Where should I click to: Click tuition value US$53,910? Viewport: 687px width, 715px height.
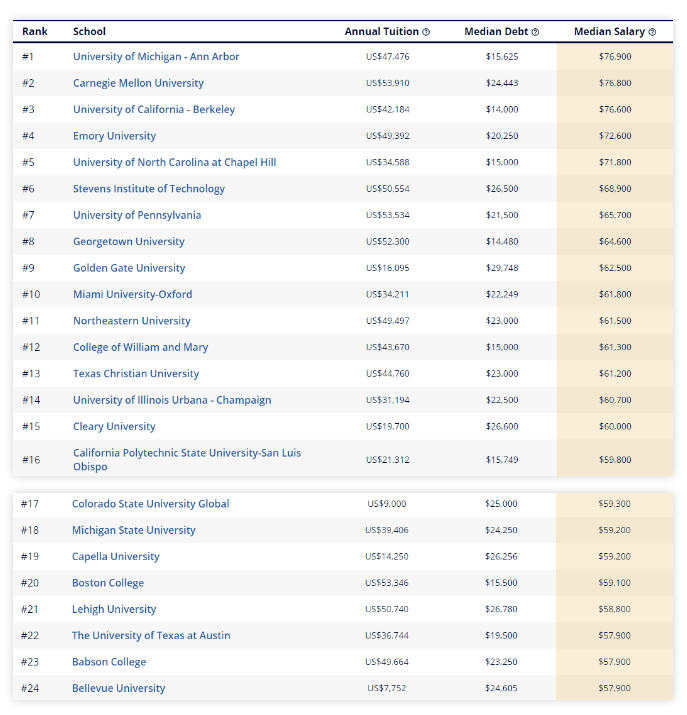point(387,83)
